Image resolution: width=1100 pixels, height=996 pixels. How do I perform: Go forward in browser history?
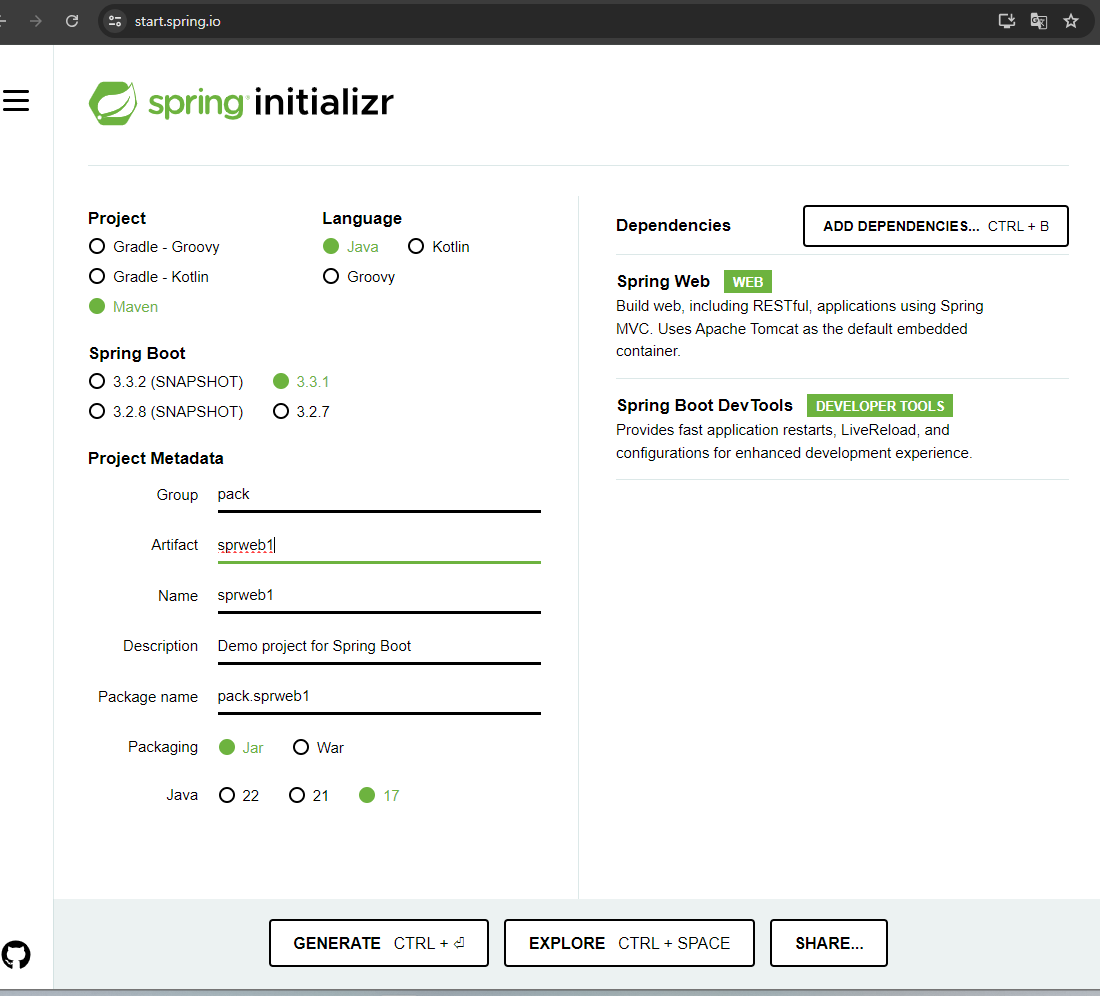(36, 21)
